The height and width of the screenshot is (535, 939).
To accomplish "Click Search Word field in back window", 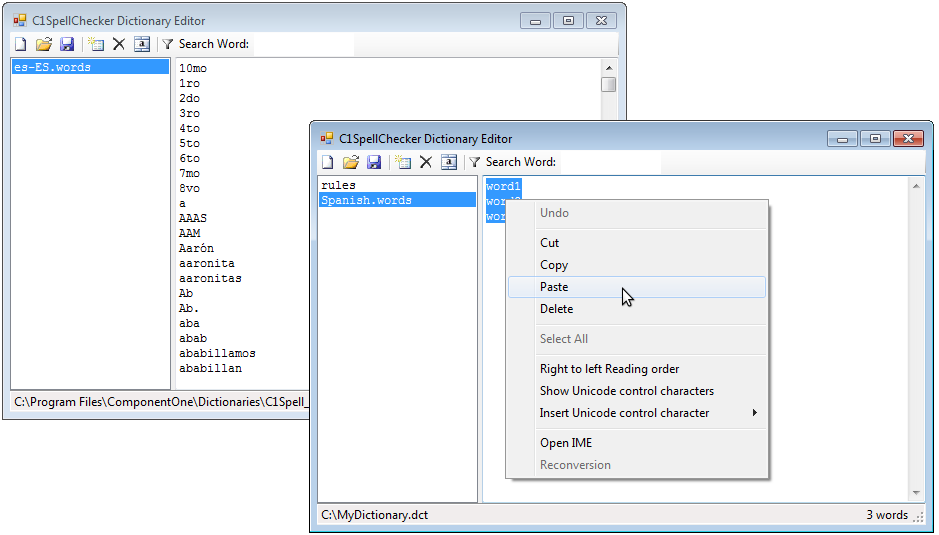I will [304, 44].
